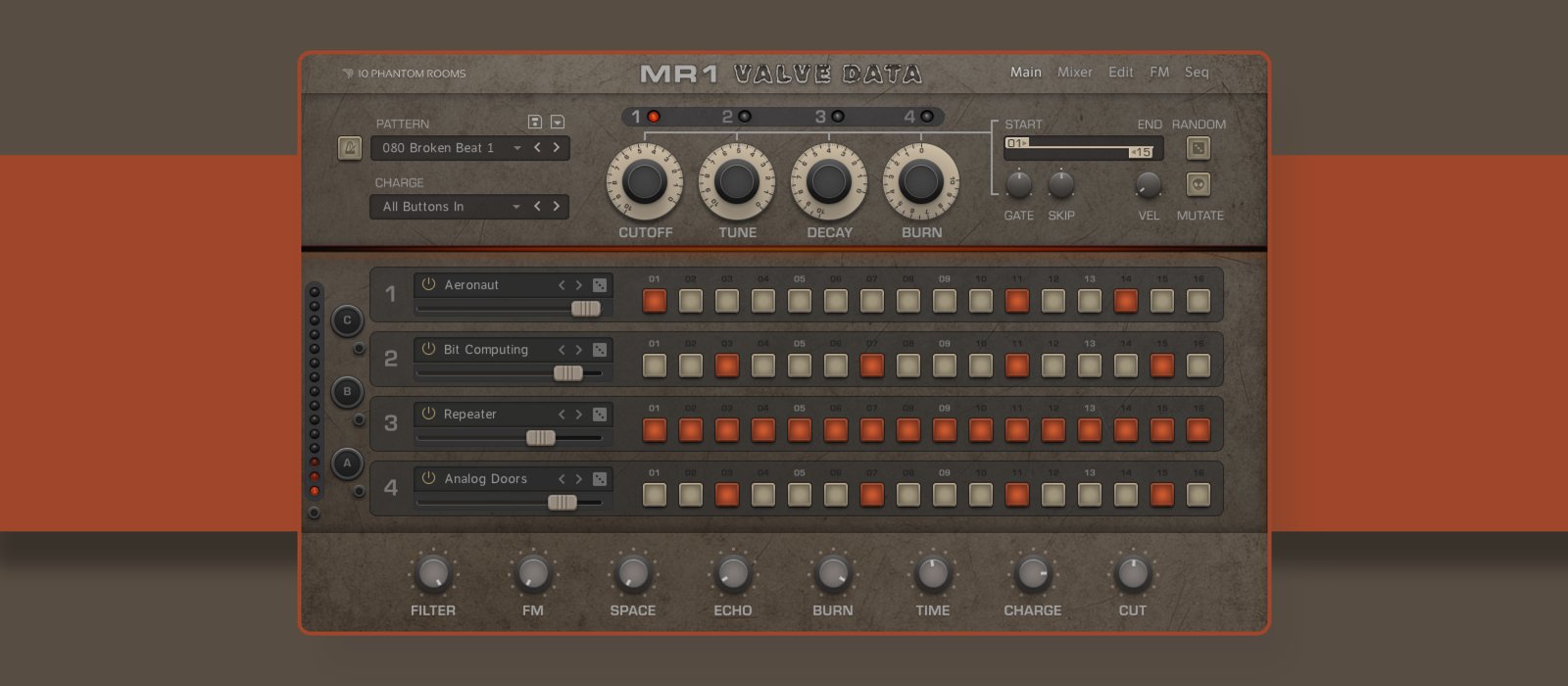Viewport: 1568px width, 686px height.
Task: Randomize the Analog Doors sound dice icon
Action: click(600, 479)
